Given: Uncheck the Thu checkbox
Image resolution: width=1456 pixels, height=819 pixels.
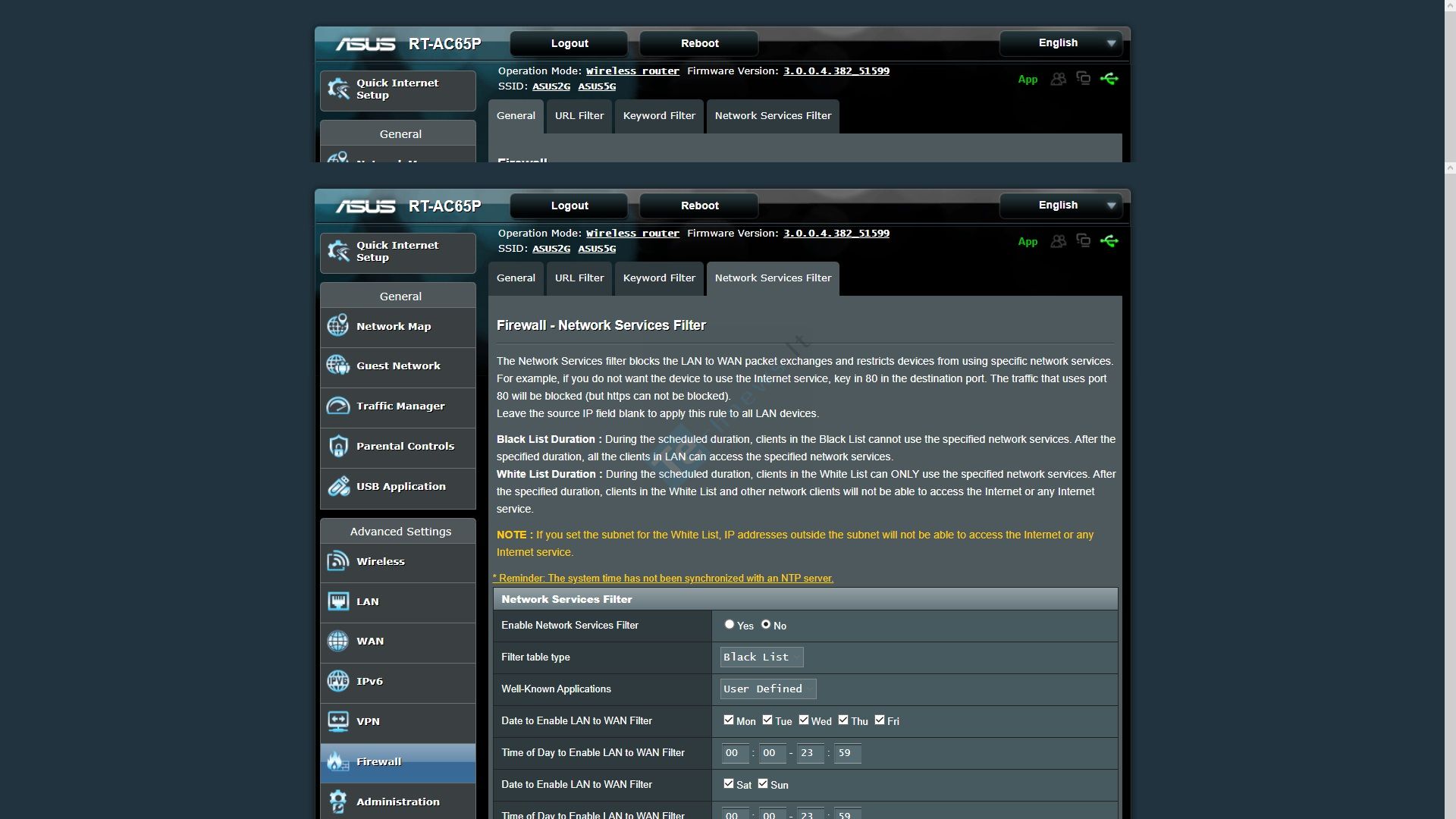Looking at the screenshot, I should click(843, 720).
